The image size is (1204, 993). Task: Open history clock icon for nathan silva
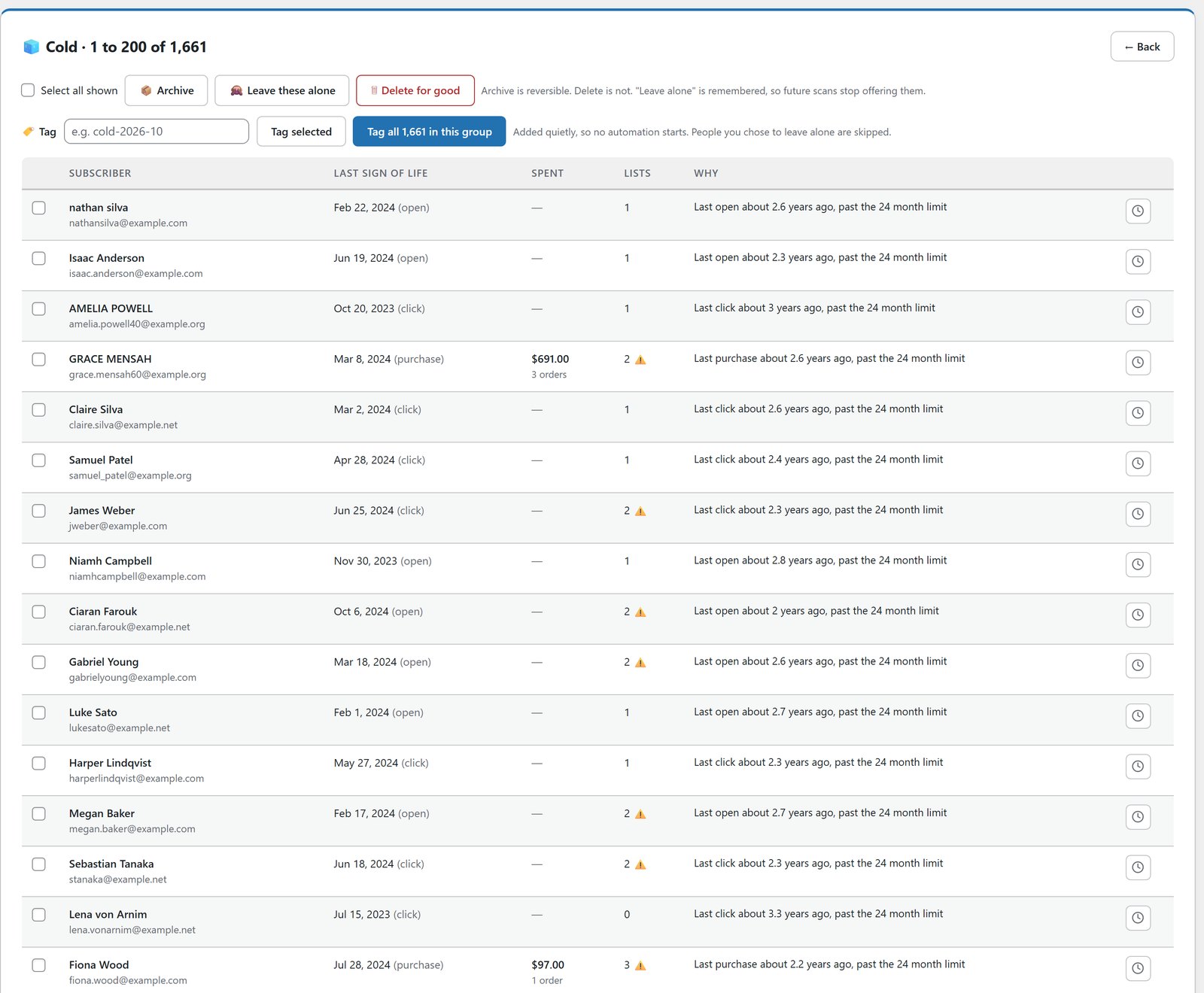coord(1138,211)
